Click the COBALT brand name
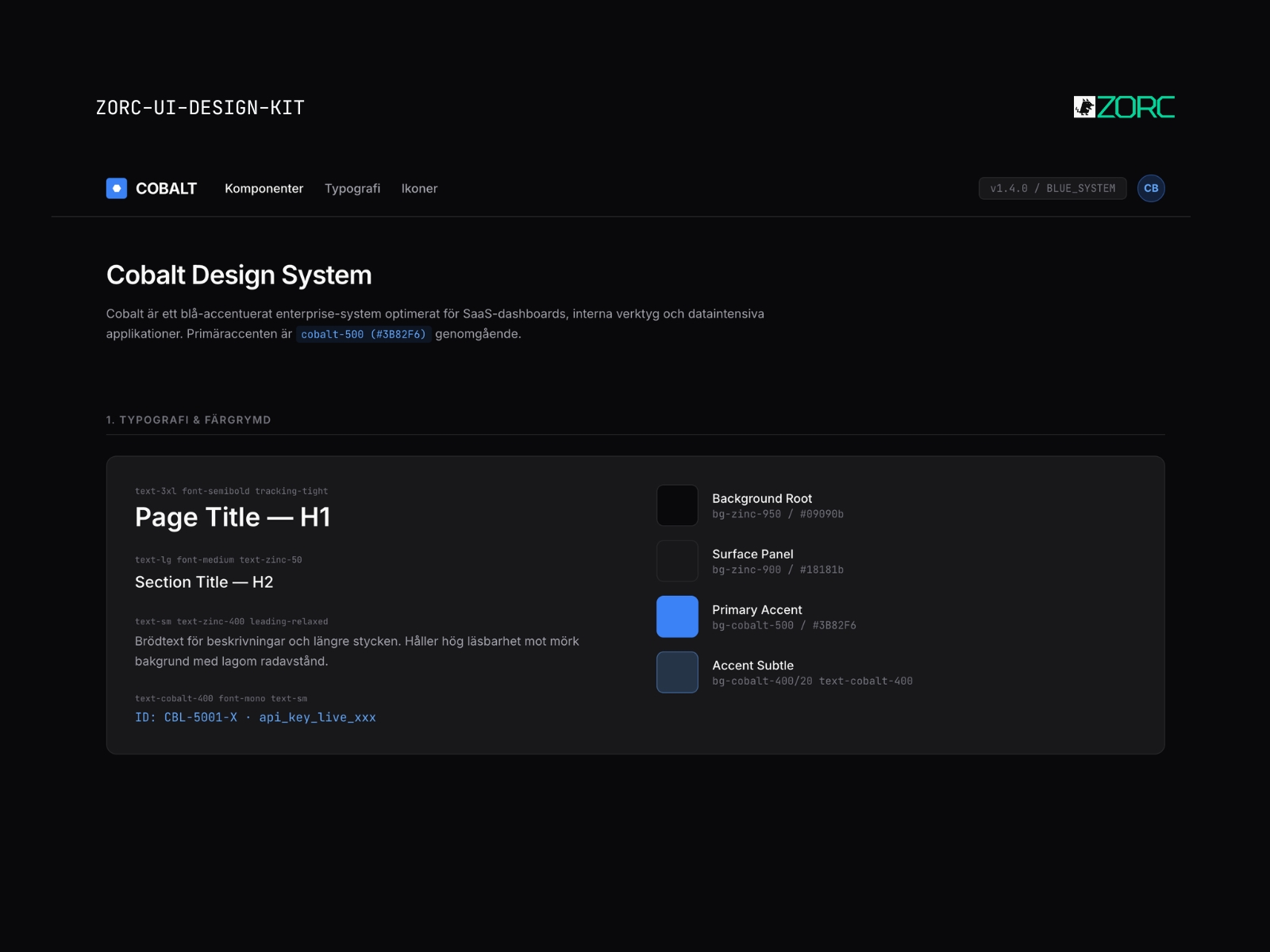The height and width of the screenshot is (952, 1270). click(166, 188)
